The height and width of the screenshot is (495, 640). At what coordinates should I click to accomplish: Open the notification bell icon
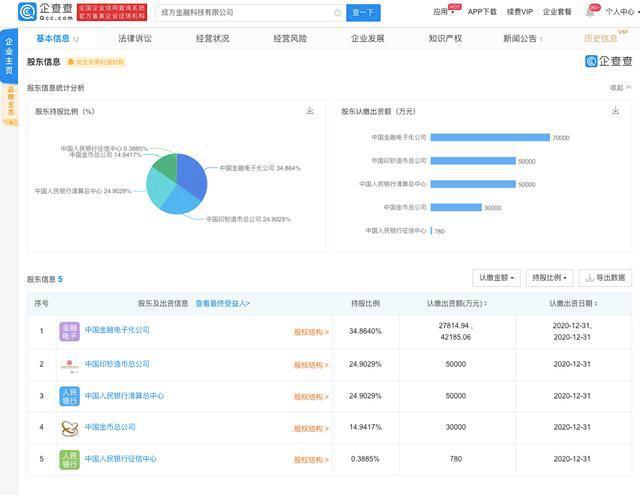(x=590, y=13)
